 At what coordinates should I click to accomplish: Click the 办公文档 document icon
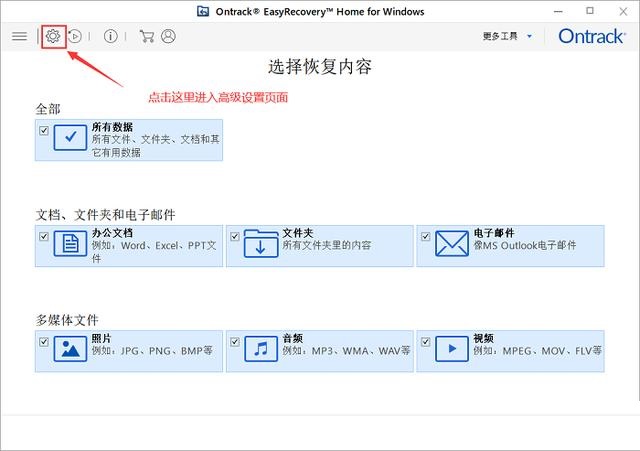[x=70, y=243]
